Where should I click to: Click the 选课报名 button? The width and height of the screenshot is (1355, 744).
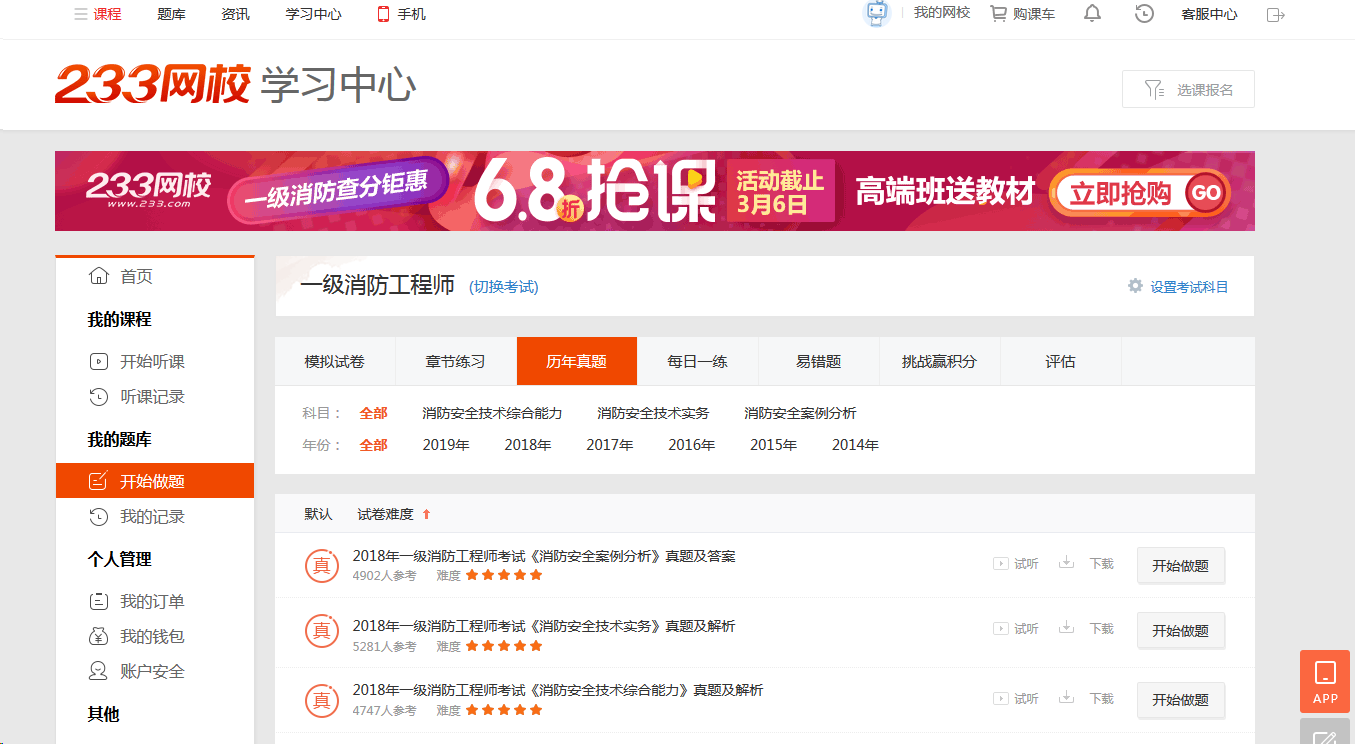(1188, 89)
